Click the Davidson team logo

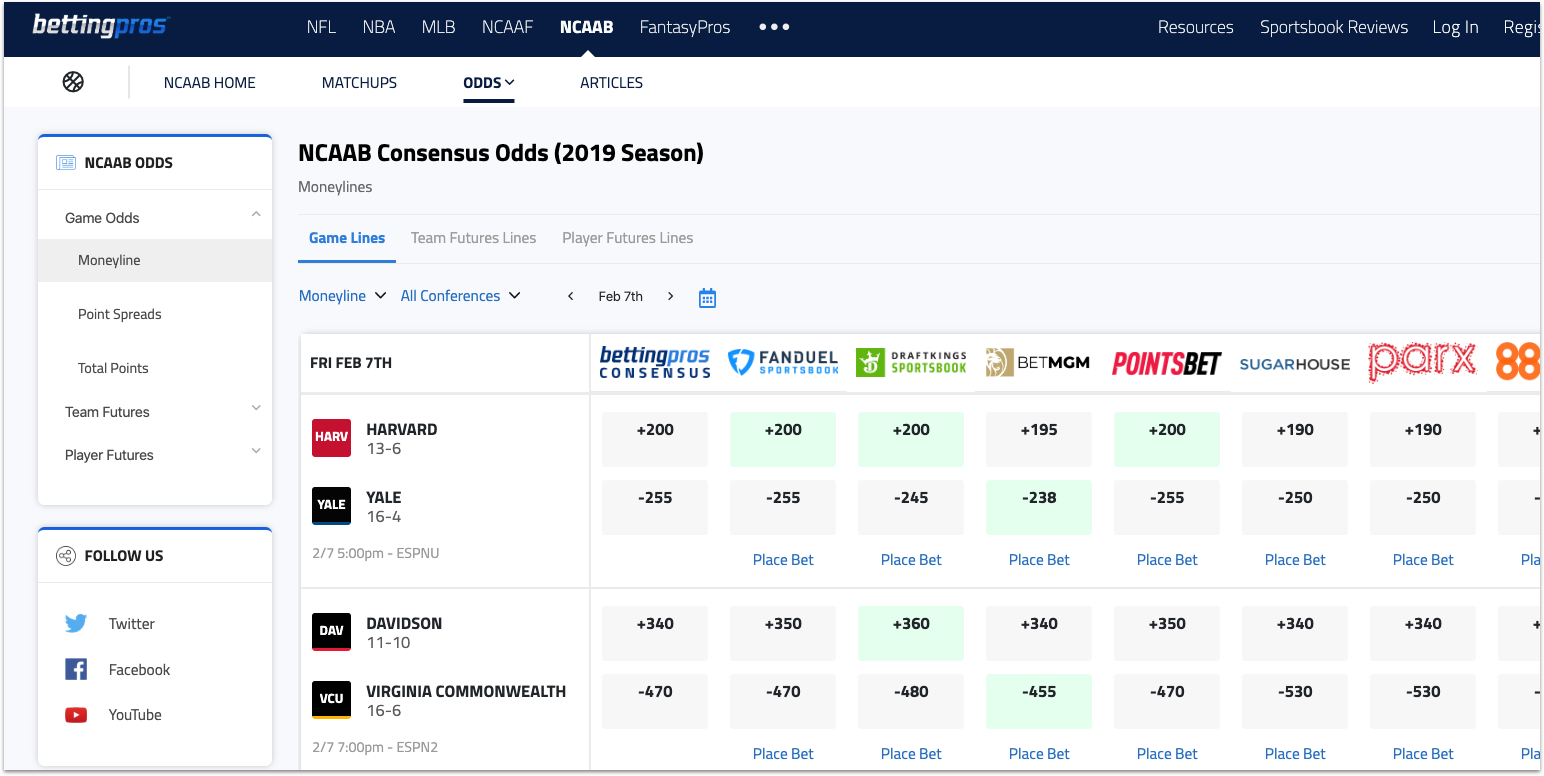tap(331, 632)
